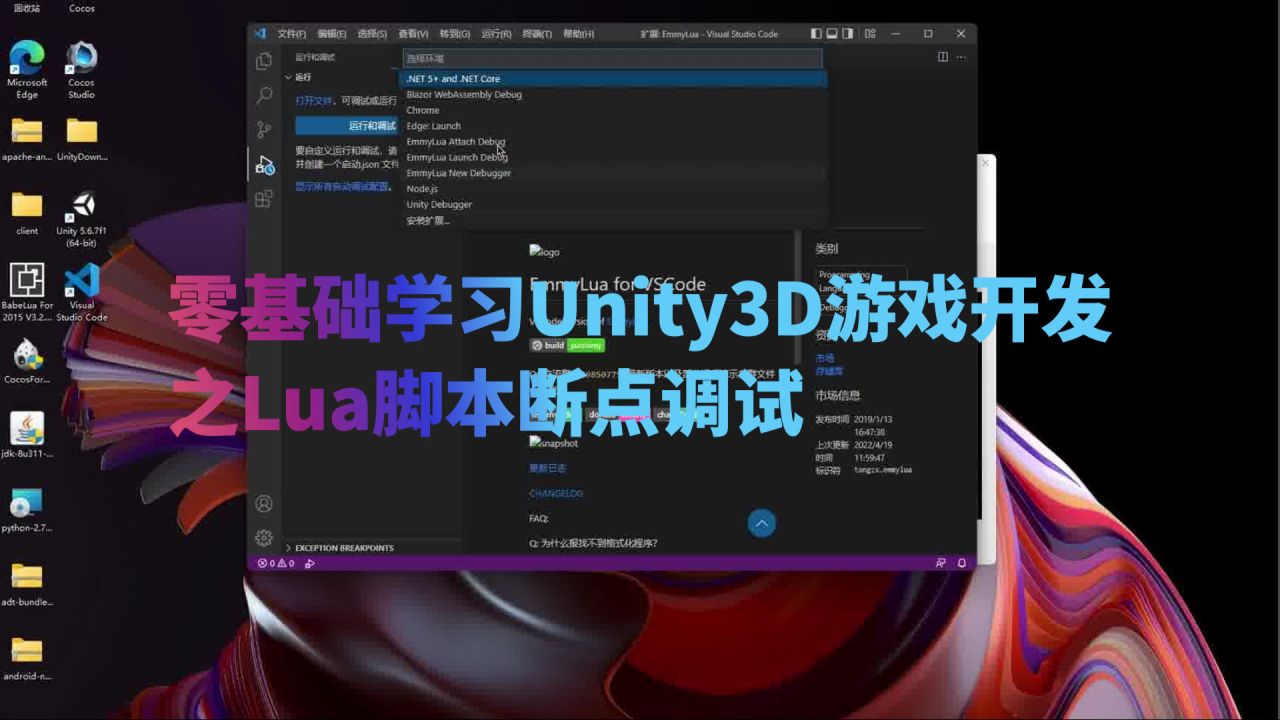Viewport: 1280px width, 720px height.
Task: Open the 编辑(E) menu
Action: pyautogui.click(x=332, y=34)
